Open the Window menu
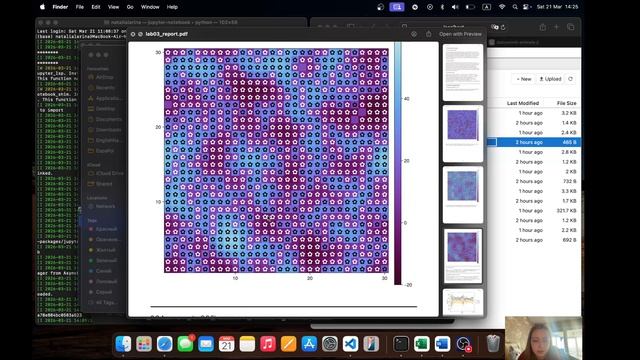Viewport: 640px width, 360px height. (150, 7)
